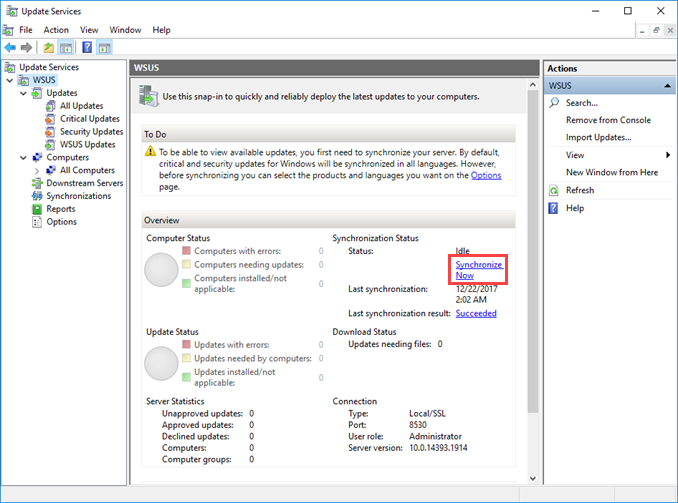Click the Succeeded result link
The image size is (678, 503).
coord(476,314)
